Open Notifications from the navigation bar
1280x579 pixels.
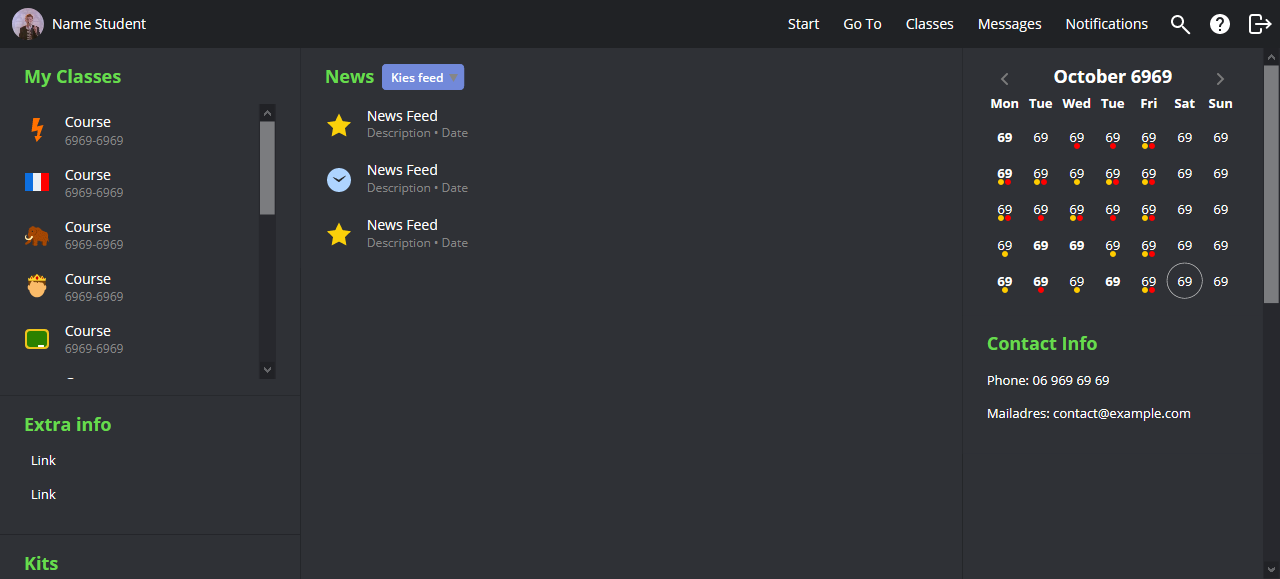pyautogui.click(x=1106, y=24)
